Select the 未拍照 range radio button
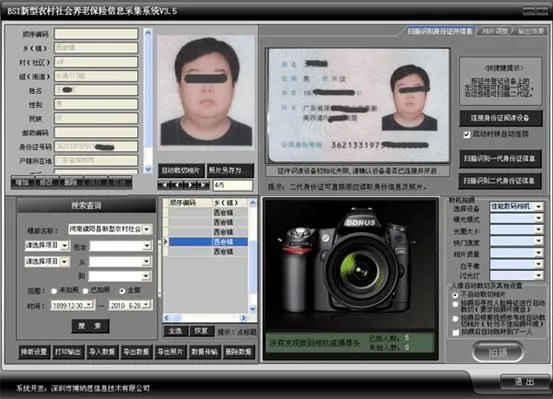Screen dimensions: 553x399 (54, 291)
